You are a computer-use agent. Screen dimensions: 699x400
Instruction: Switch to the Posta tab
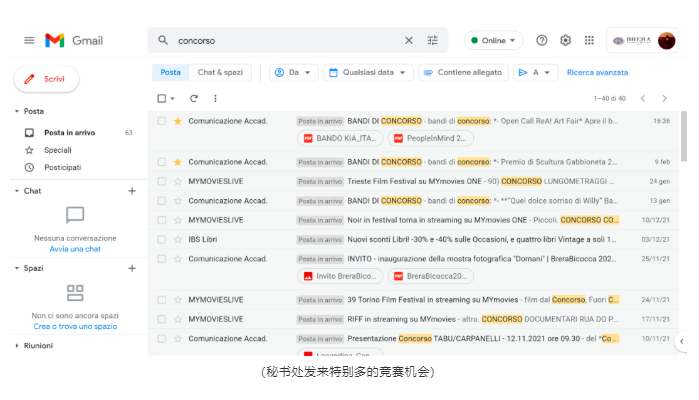[170, 72]
